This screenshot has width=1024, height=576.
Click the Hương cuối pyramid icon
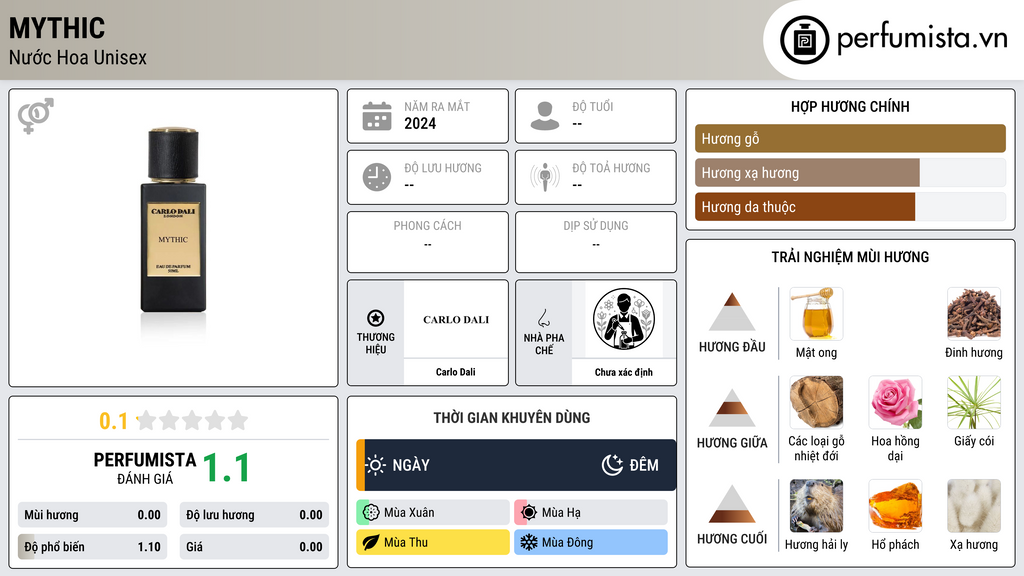732,504
